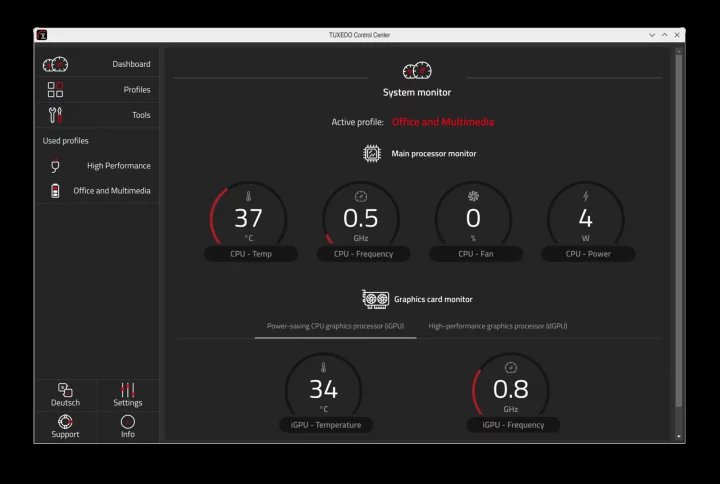
Task: Click the 0.5 GHz frequency value
Action: point(361,219)
